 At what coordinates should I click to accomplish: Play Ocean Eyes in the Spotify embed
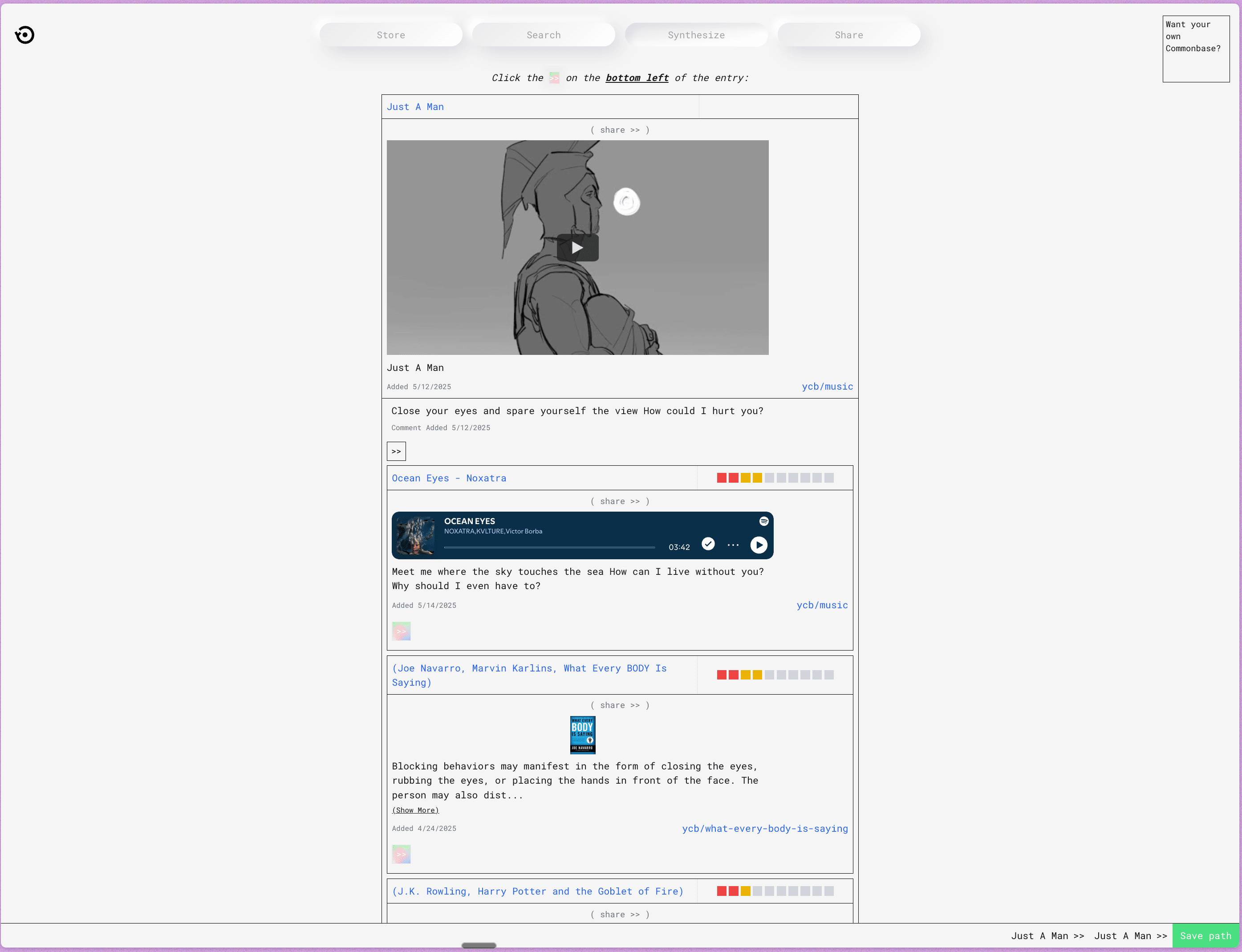(x=759, y=545)
